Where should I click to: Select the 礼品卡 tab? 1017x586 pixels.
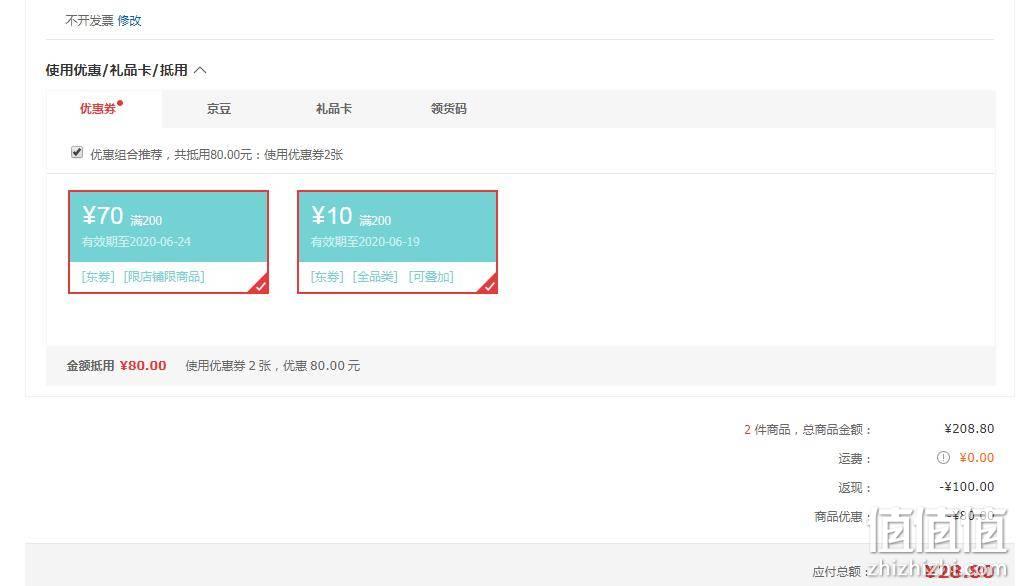pyautogui.click(x=333, y=109)
